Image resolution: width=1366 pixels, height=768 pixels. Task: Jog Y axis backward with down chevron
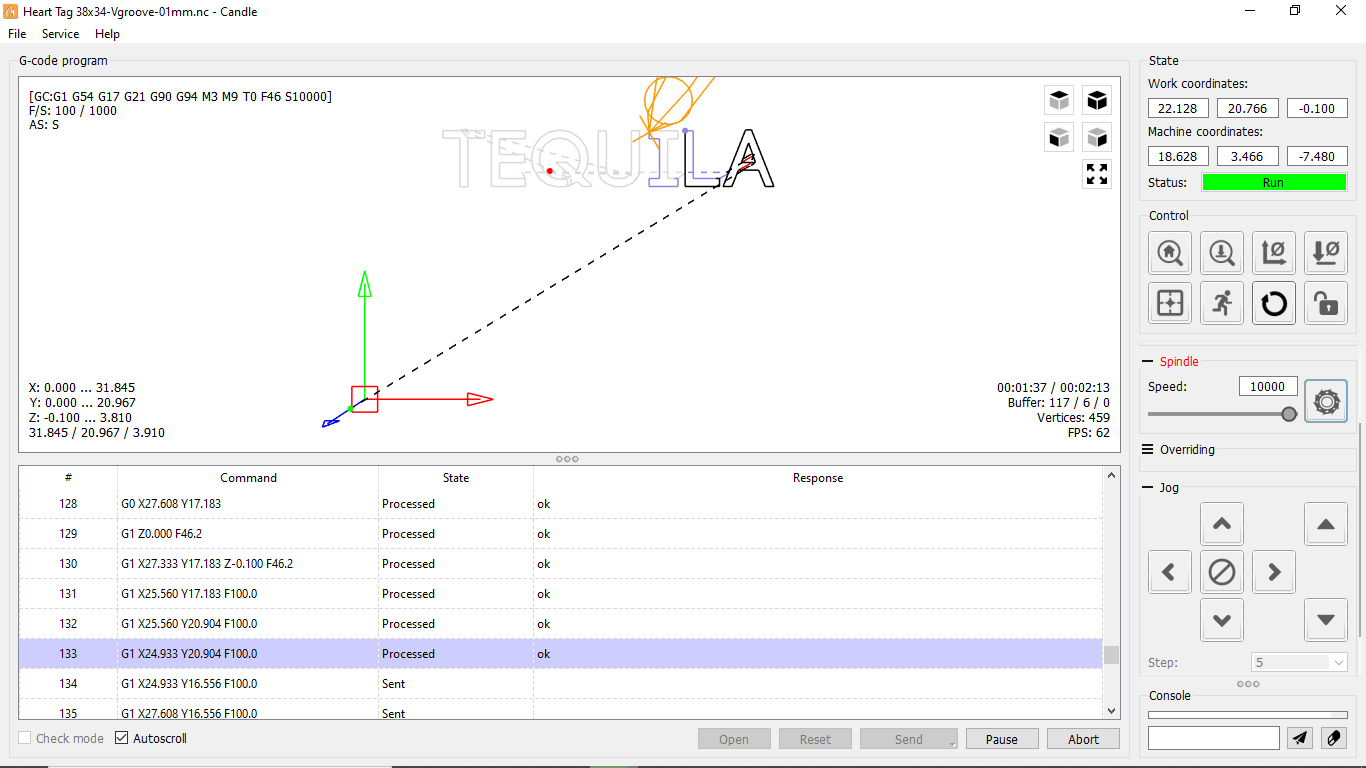[x=1222, y=620]
